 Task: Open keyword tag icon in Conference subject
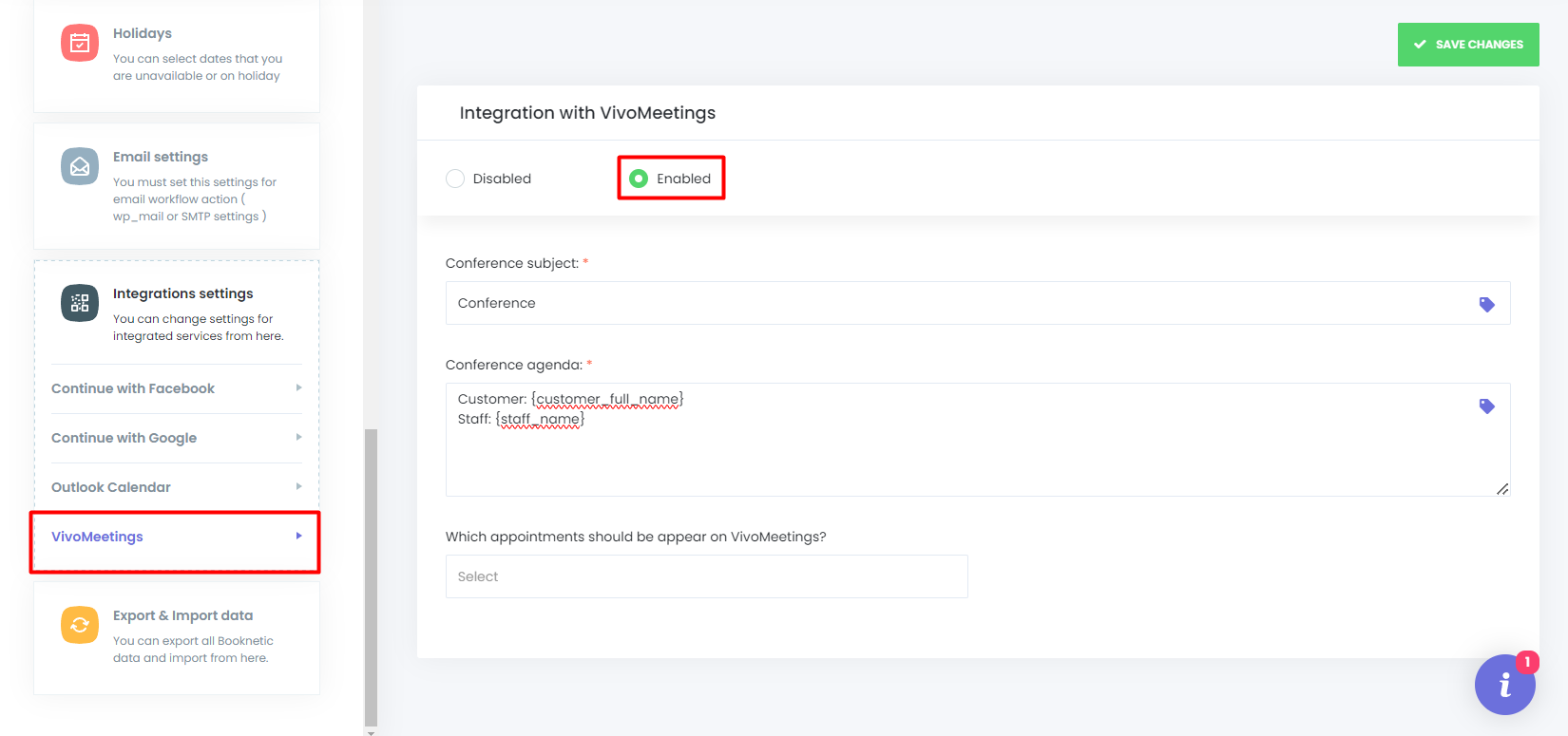(1486, 305)
